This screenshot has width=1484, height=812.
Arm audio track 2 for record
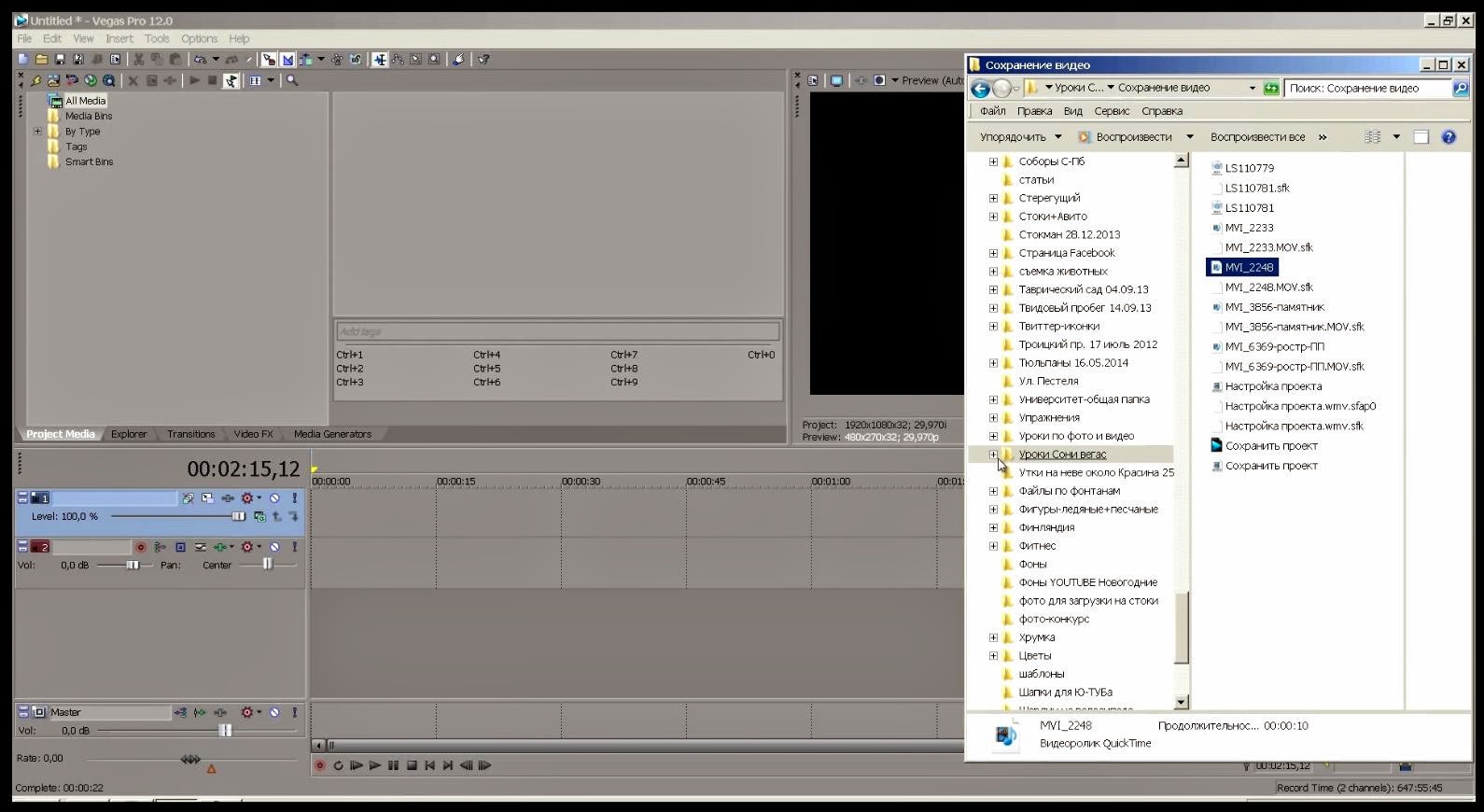point(140,547)
